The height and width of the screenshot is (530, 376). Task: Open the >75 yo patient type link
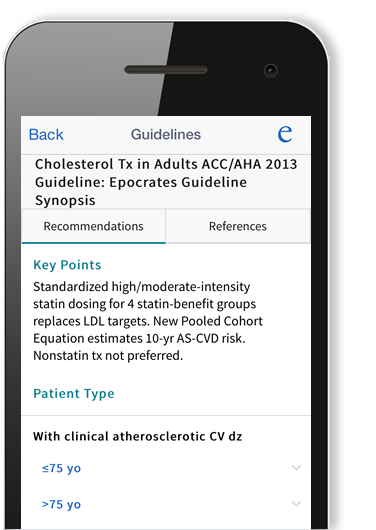[x=61, y=505]
